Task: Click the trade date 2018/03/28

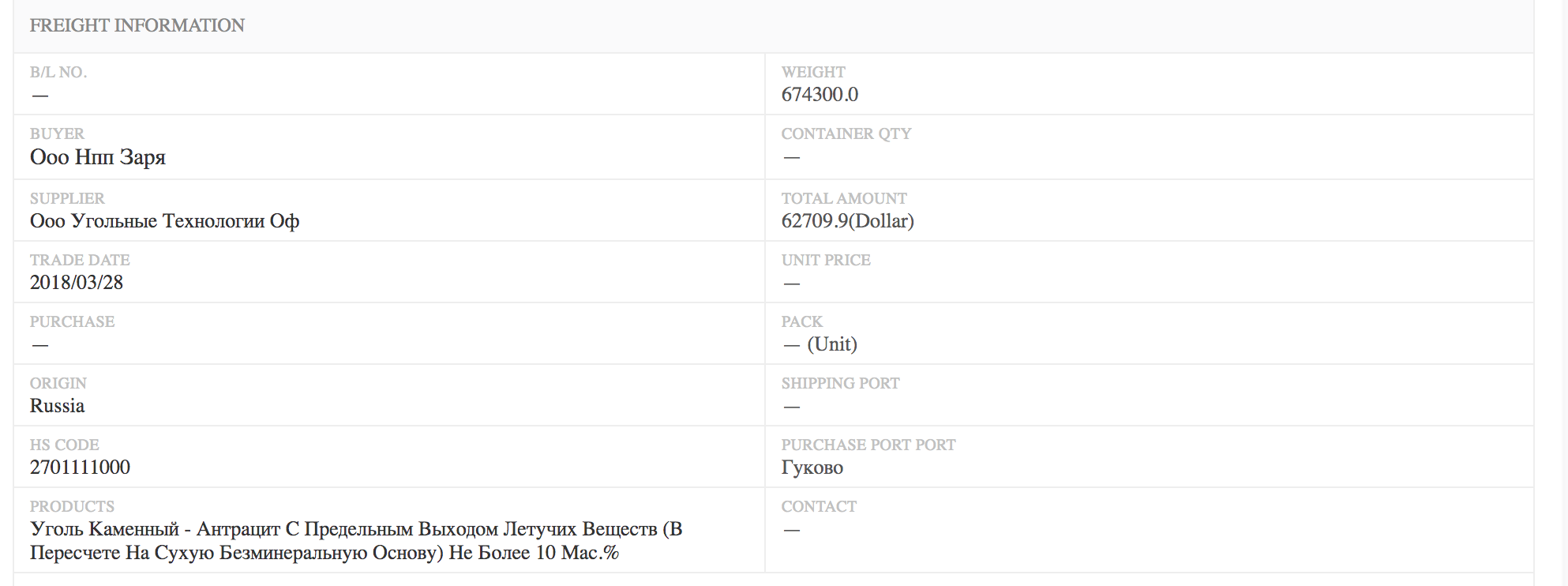Action: tap(77, 283)
